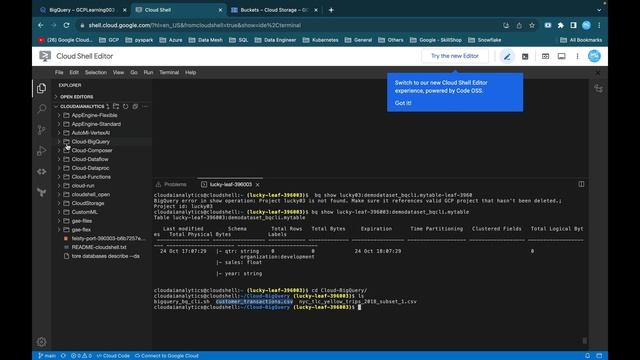
Task: Open the Run menu
Action: [x=148, y=72]
